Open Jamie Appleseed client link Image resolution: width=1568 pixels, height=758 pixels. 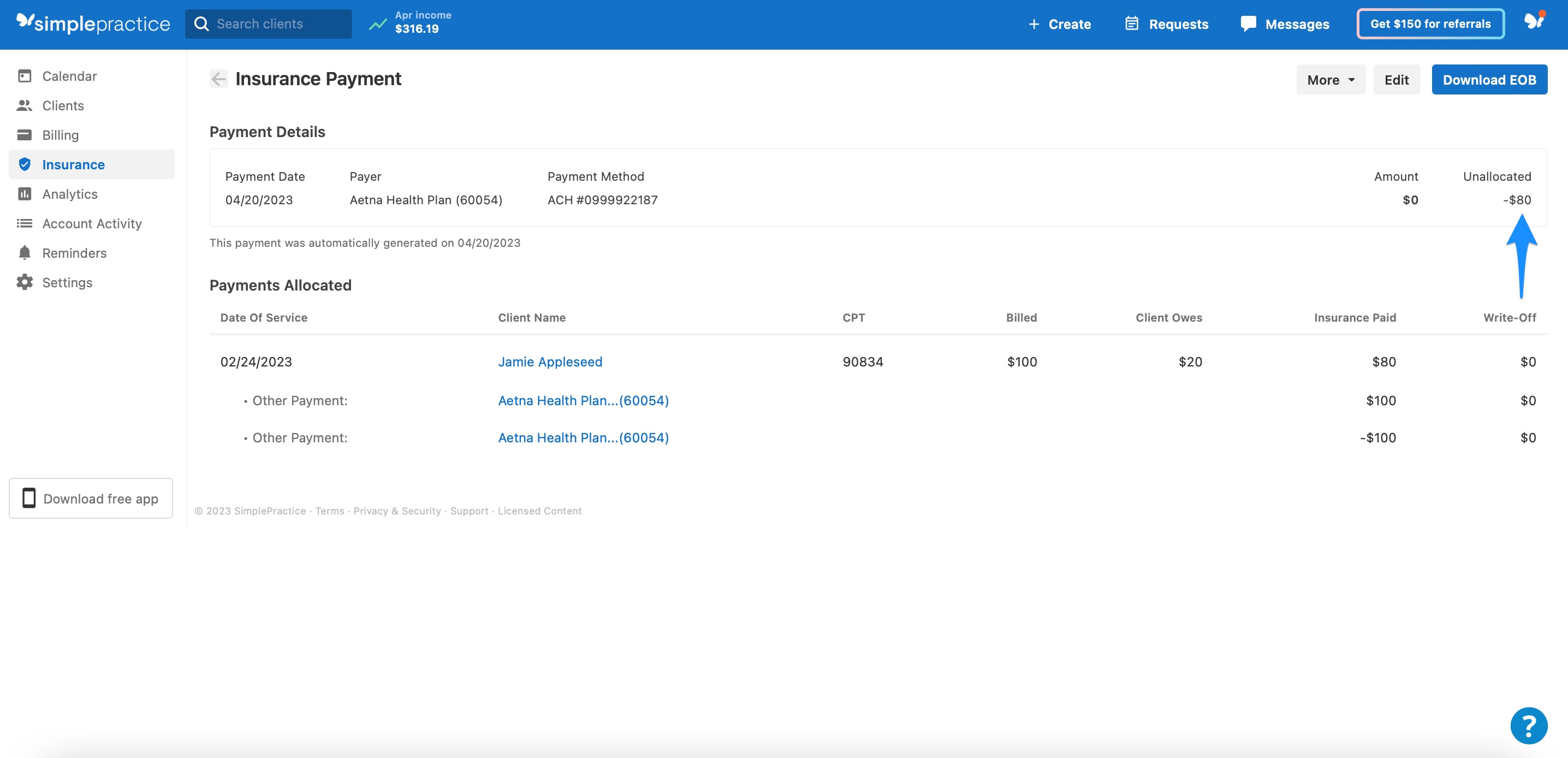[550, 362]
